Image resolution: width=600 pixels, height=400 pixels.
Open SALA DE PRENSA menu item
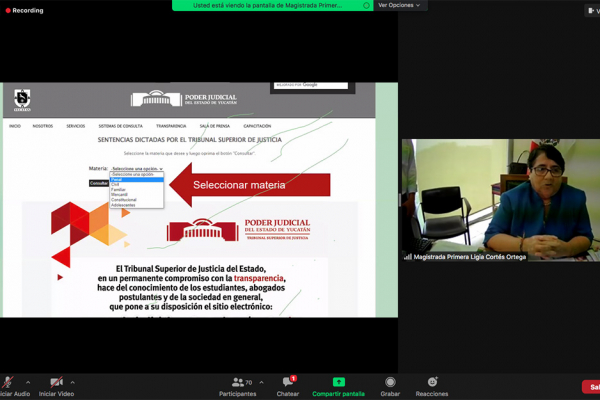[x=215, y=126]
